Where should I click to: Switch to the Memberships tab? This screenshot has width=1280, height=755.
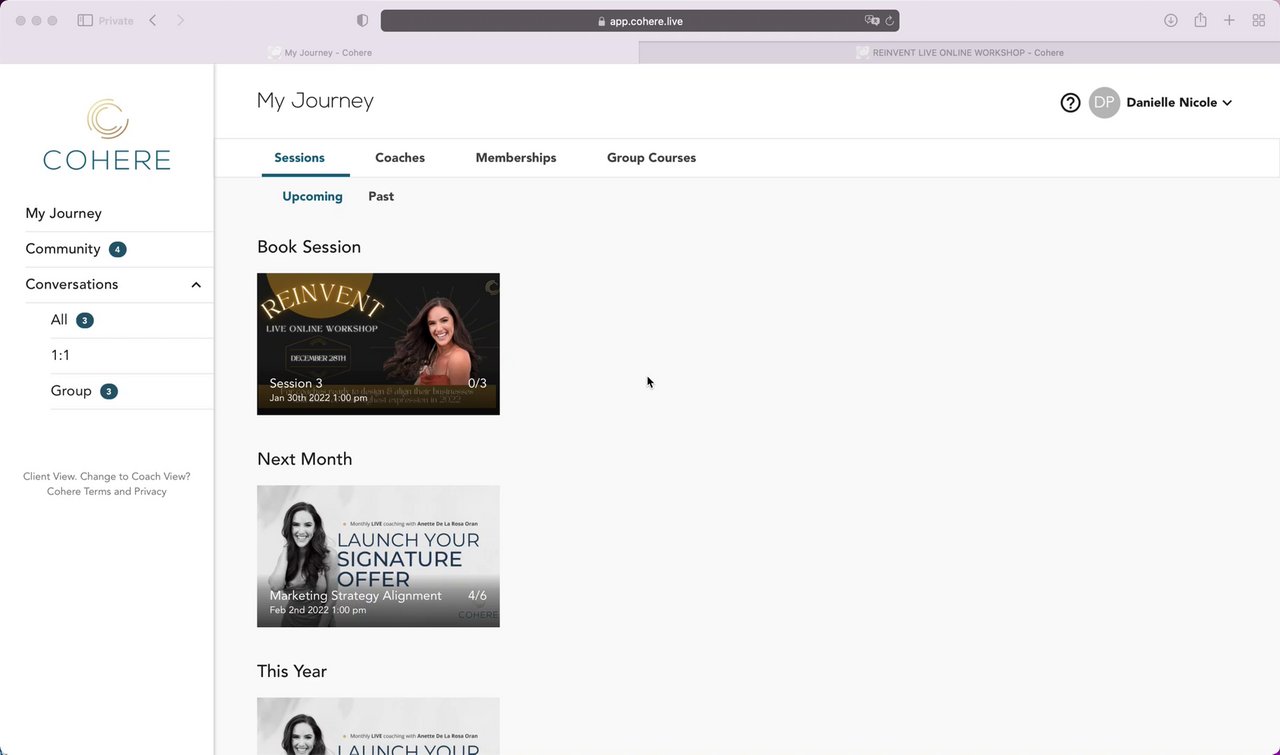click(516, 158)
